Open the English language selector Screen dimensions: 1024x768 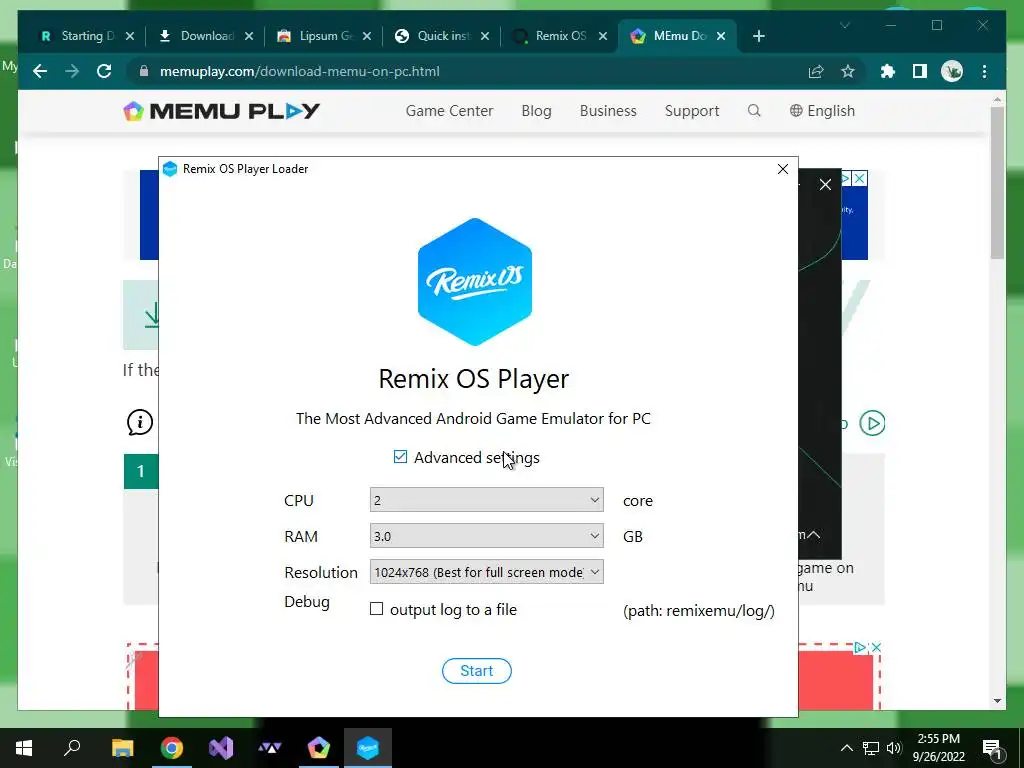tap(822, 111)
